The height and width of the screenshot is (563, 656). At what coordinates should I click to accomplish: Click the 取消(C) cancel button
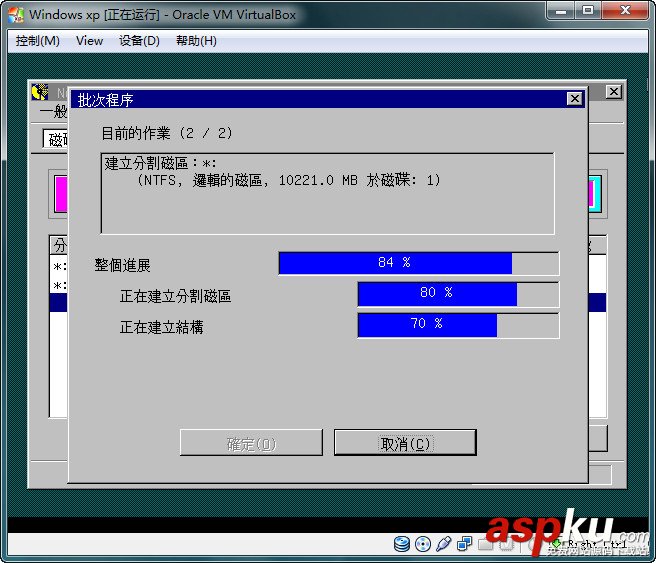(x=405, y=443)
